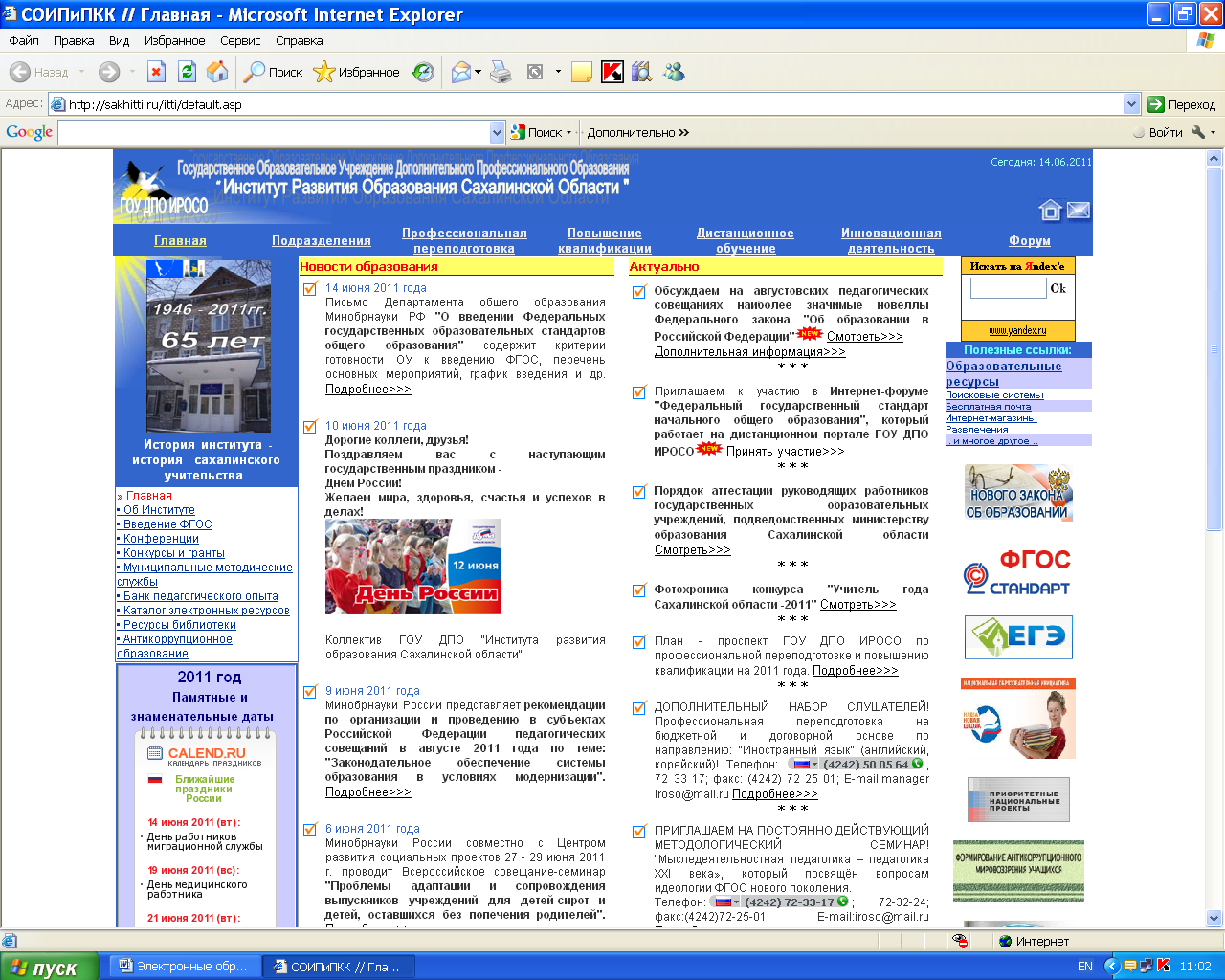Launch the Messenger people icon

675,72
